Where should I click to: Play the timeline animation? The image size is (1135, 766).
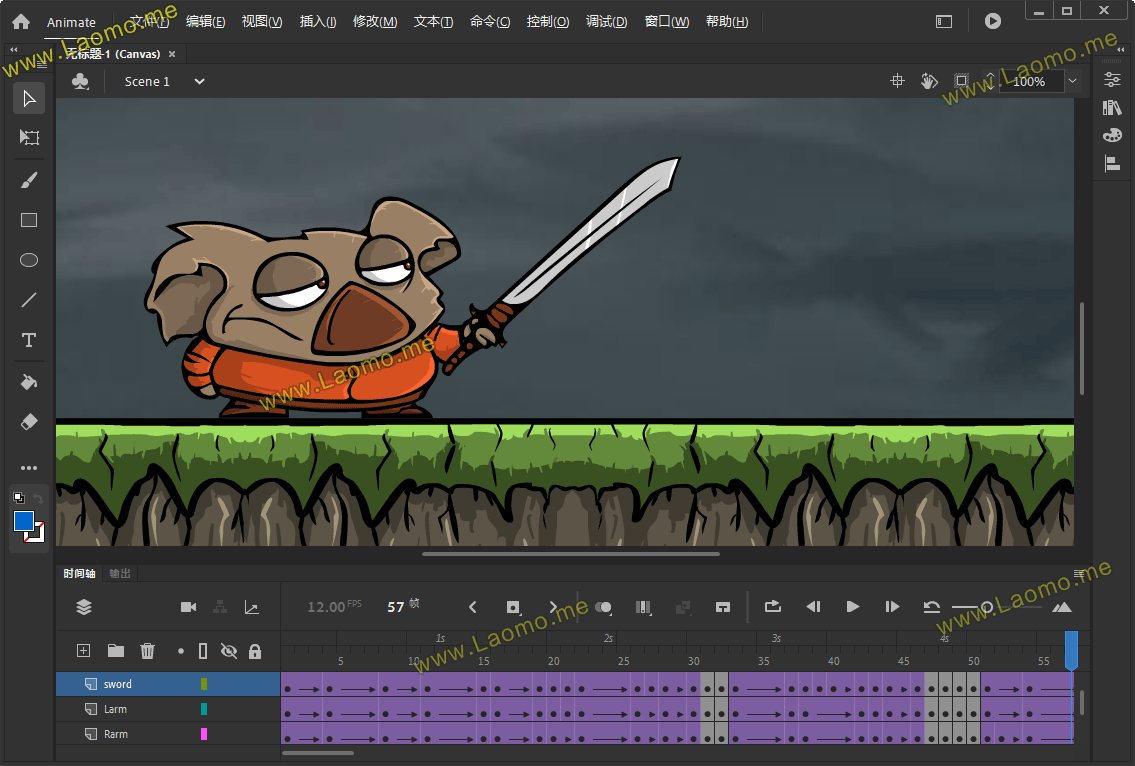pos(853,607)
